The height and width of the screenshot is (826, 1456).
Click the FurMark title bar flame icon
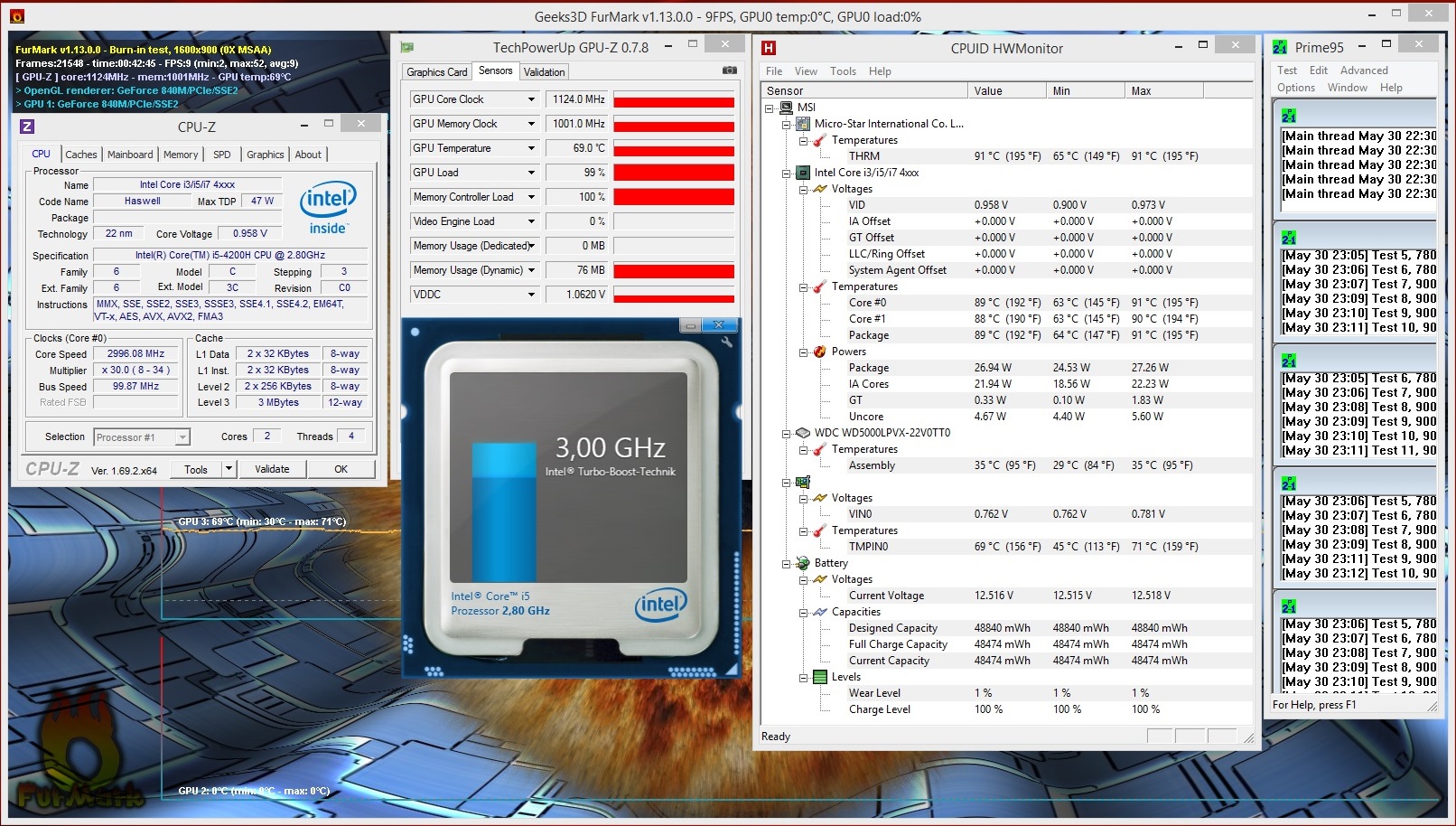pos(16,16)
